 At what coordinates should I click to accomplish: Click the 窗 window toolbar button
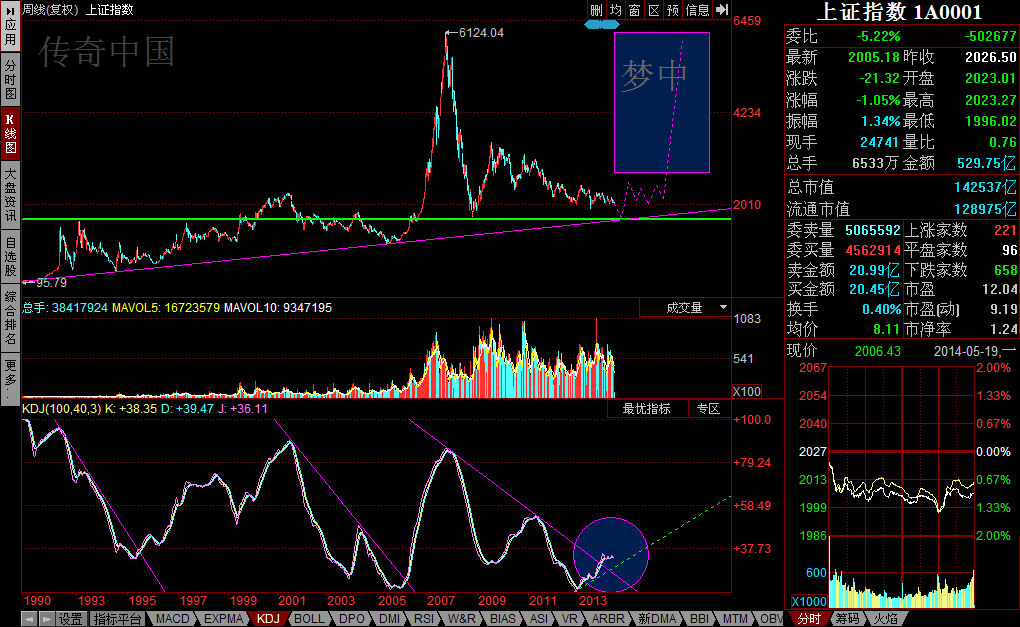635,10
